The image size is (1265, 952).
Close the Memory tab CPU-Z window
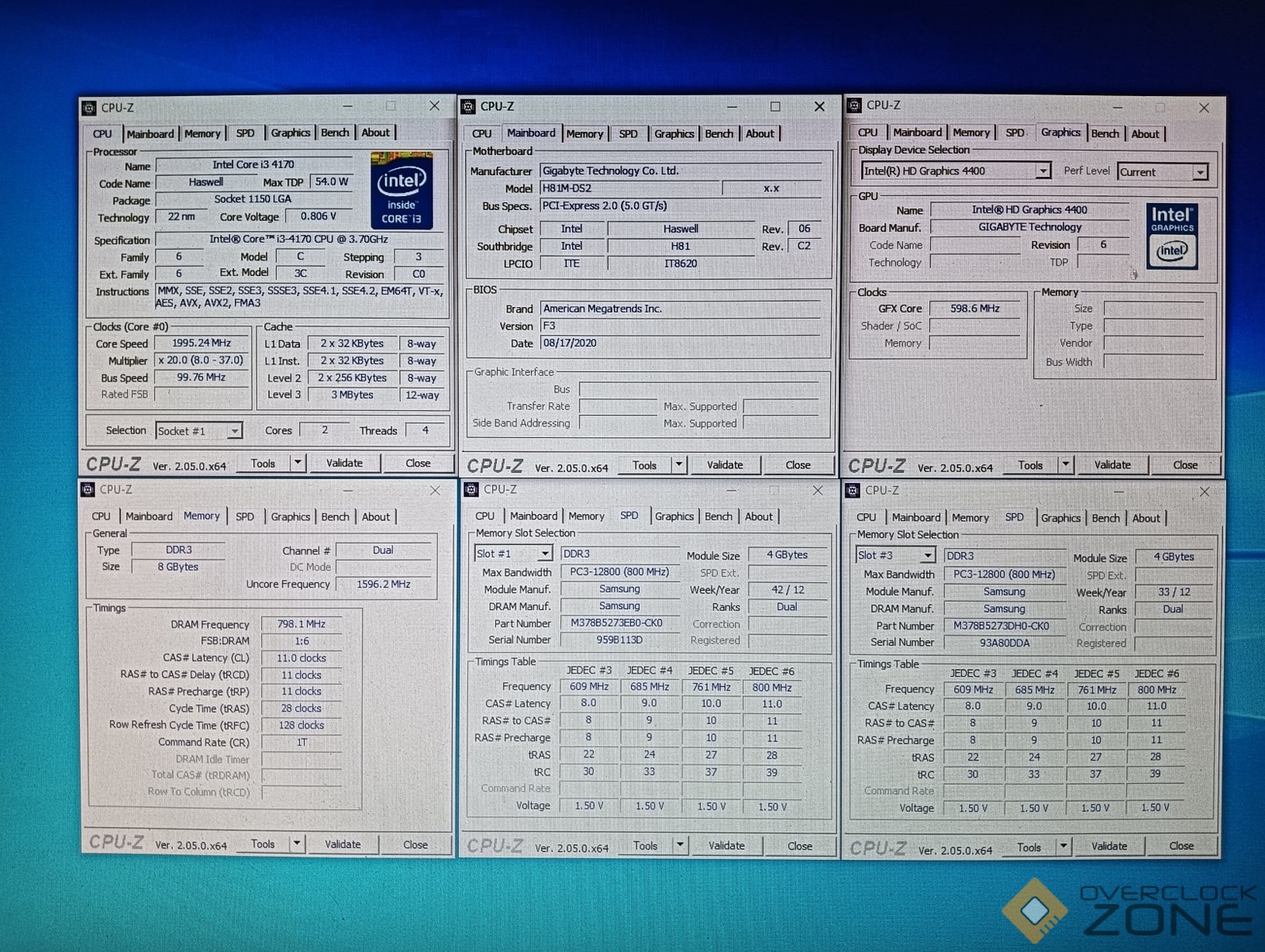tap(435, 490)
